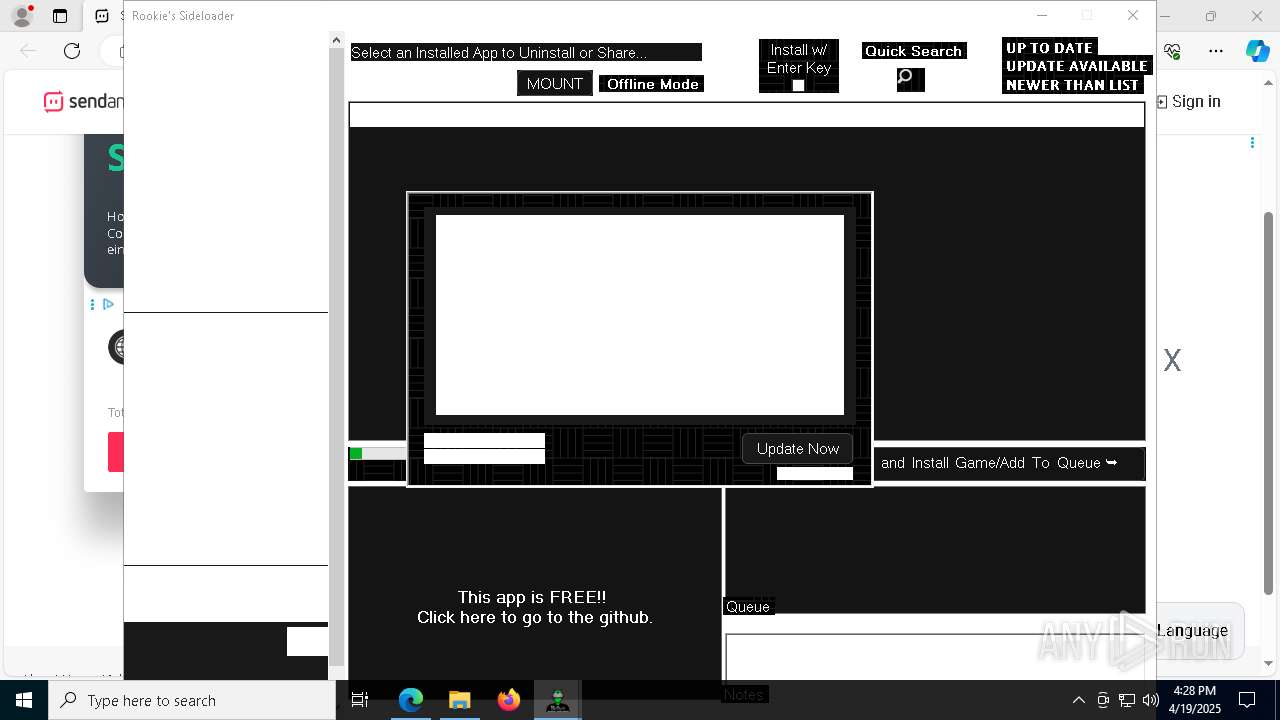Open Edge tab actions menu
1280x720 pixels.
click(x=60, y=16)
